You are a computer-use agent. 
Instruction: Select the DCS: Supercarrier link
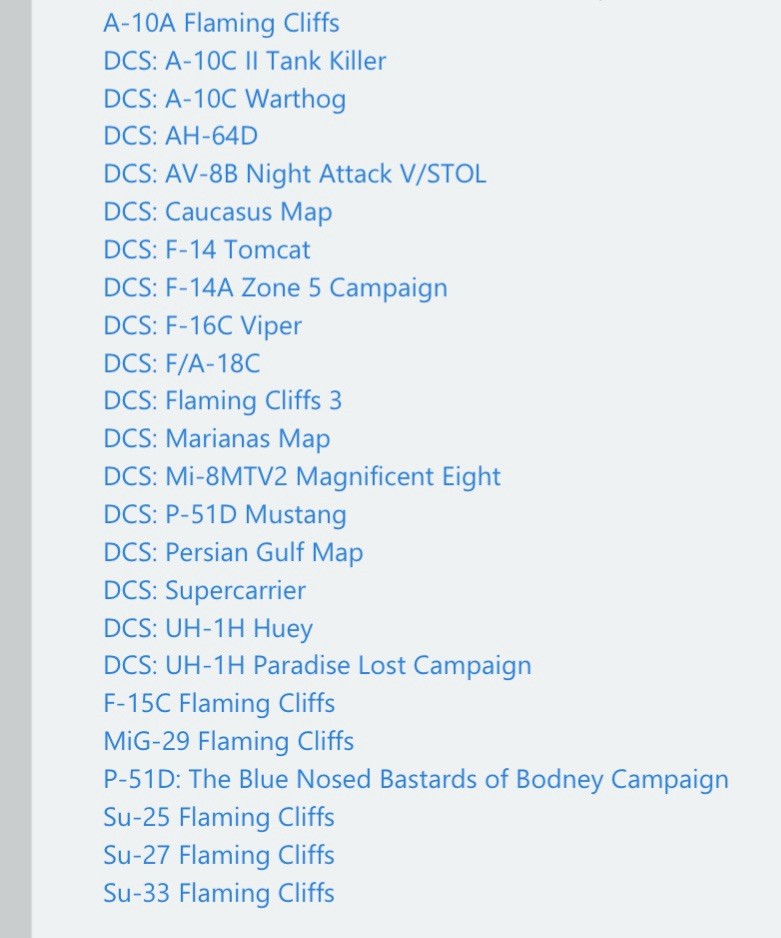click(x=204, y=591)
